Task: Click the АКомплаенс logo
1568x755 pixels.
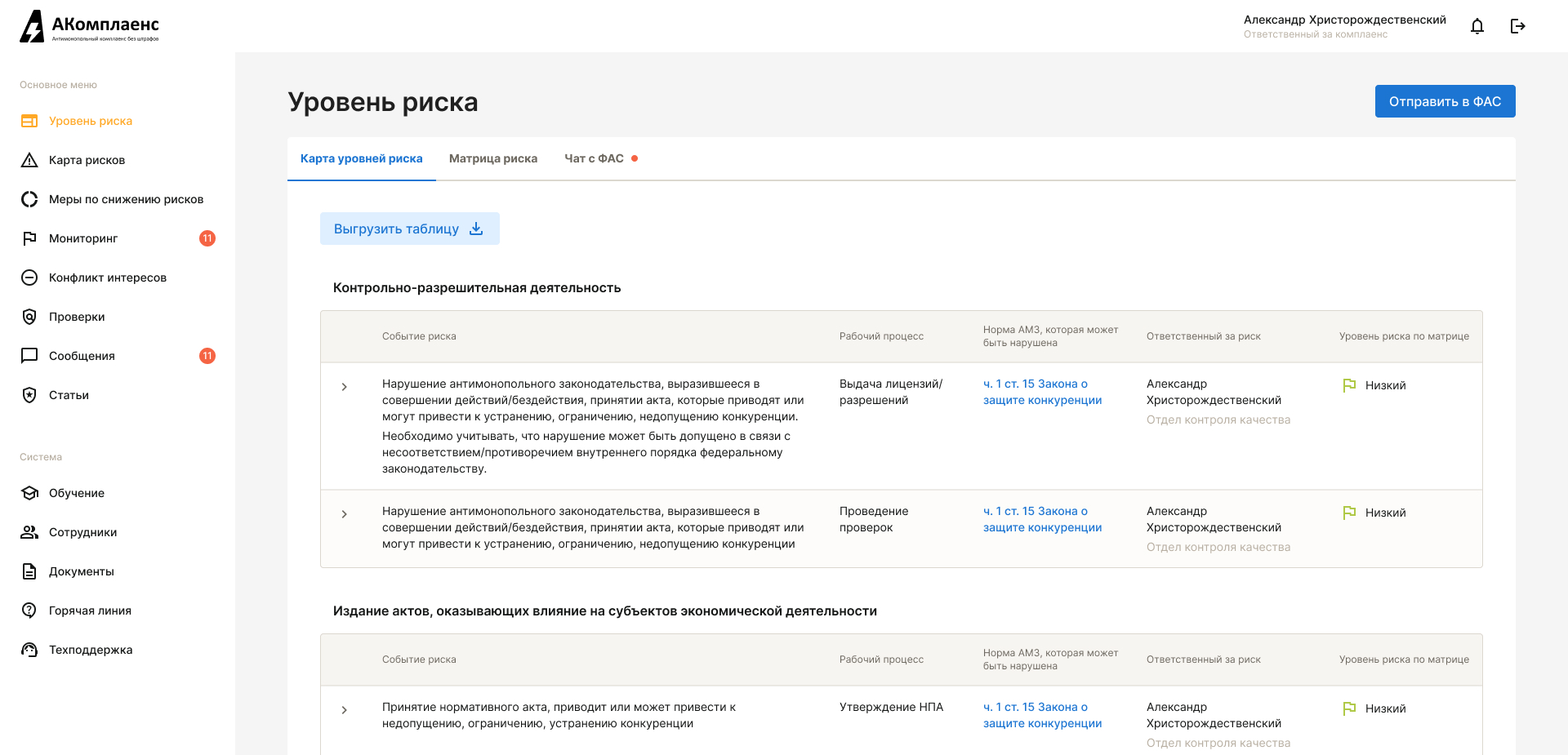Action: pyautogui.click(x=90, y=27)
